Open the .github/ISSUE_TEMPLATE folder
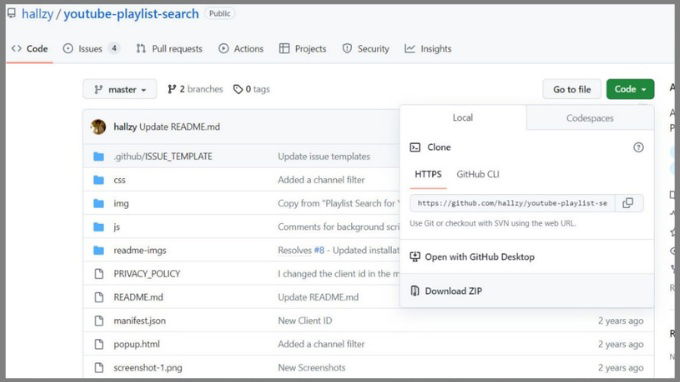The image size is (680, 382). pos(163,156)
